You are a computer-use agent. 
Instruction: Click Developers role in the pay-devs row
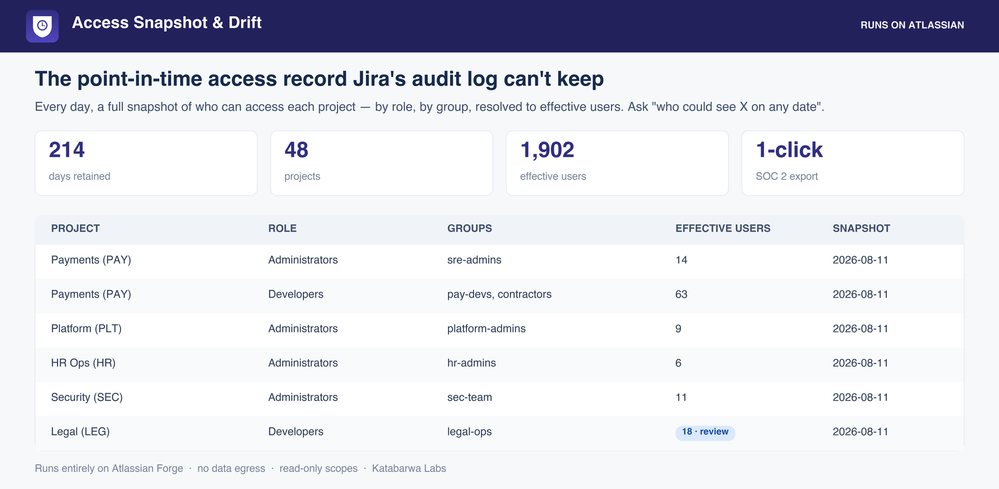pos(296,295)
